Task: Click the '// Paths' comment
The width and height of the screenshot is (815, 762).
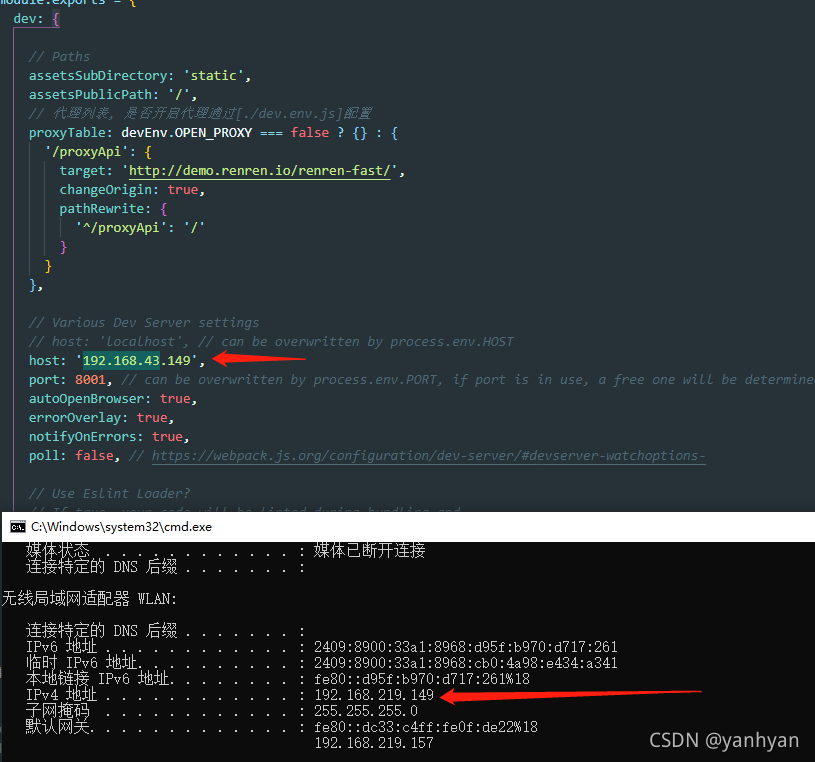Action: click(59, 57)
